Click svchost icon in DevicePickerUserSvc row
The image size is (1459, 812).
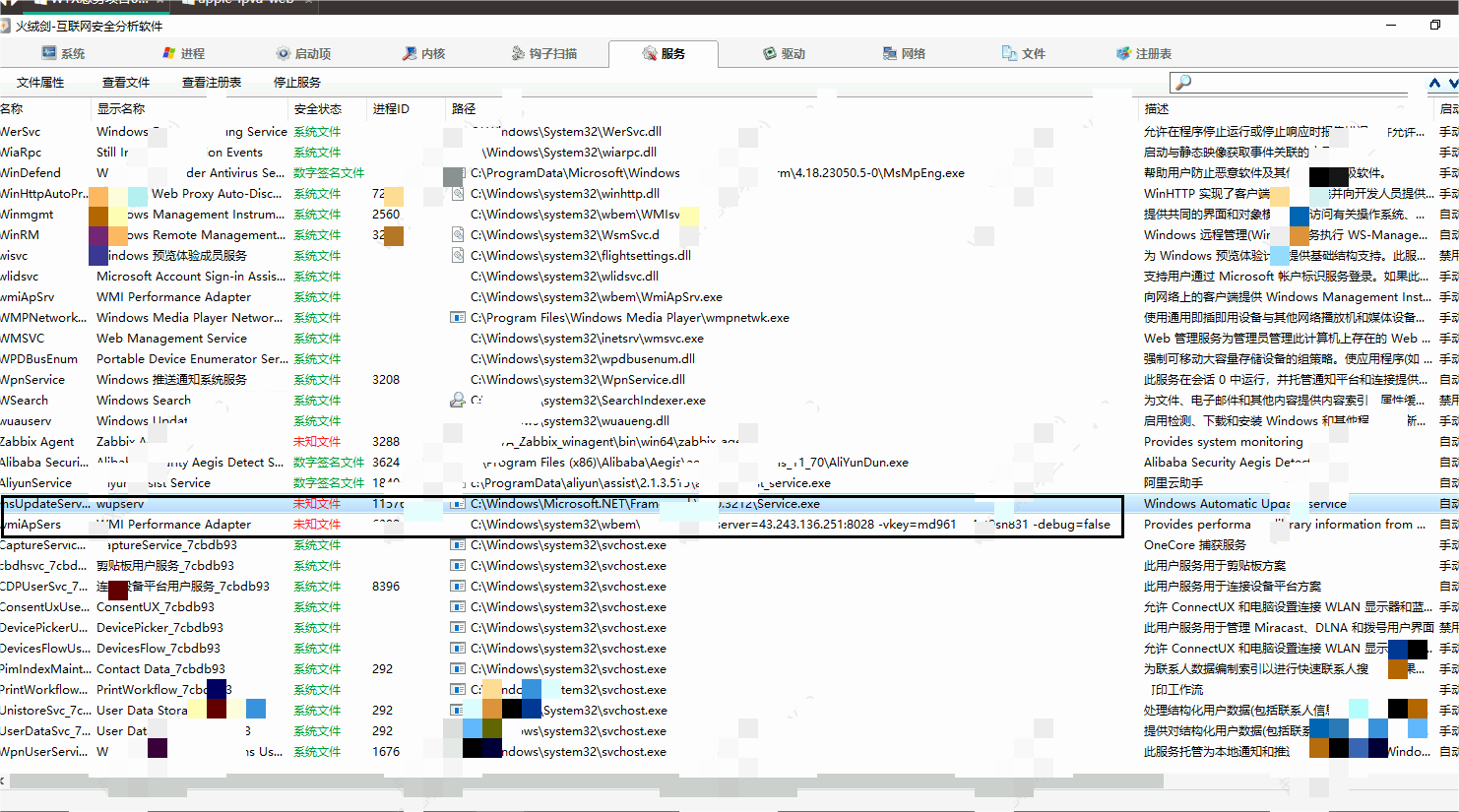(x=458, y=628)
